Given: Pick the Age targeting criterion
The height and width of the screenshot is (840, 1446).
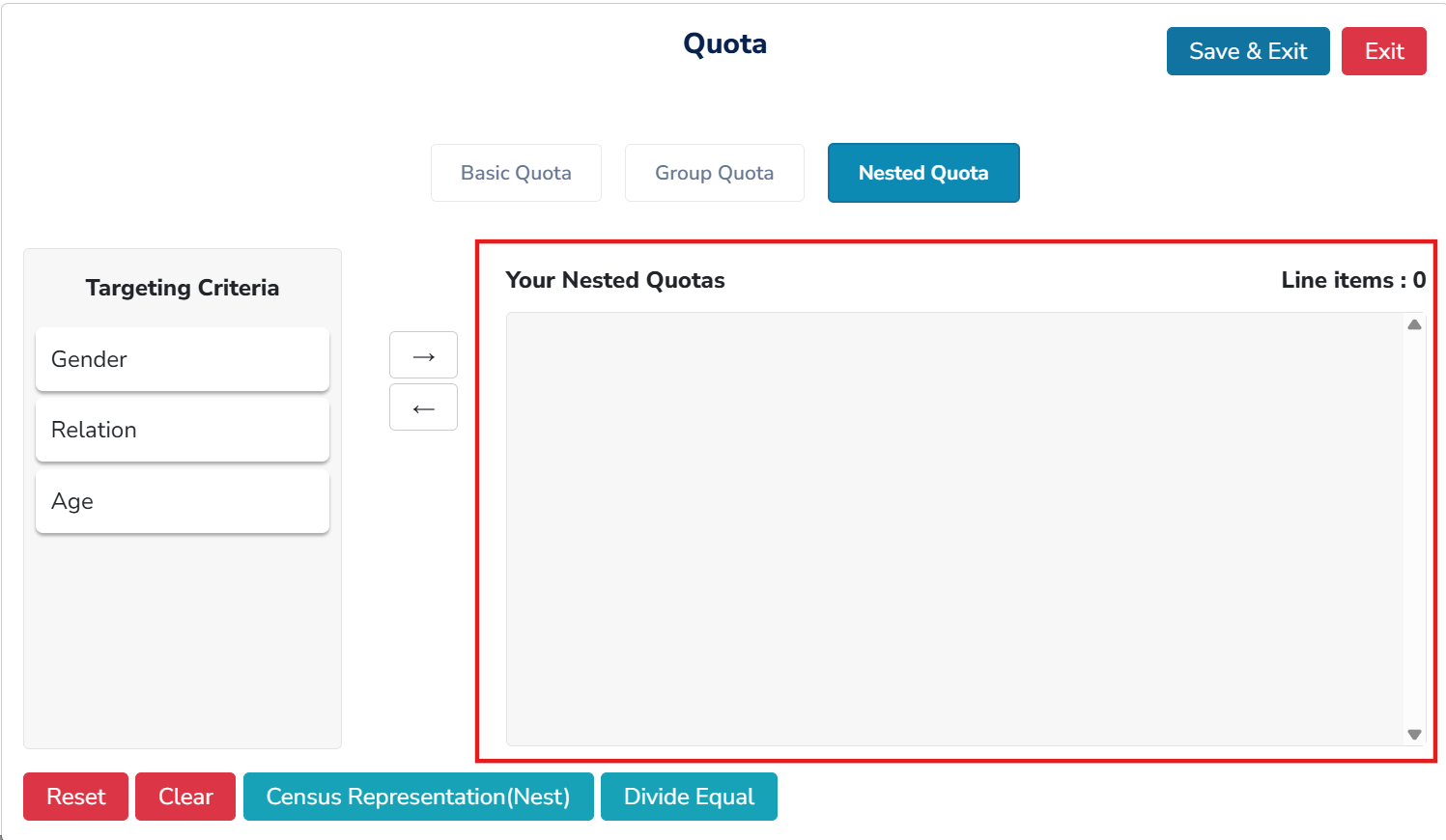Looking at the screenshot, I should pyautogui.click(x=183, y=501).
